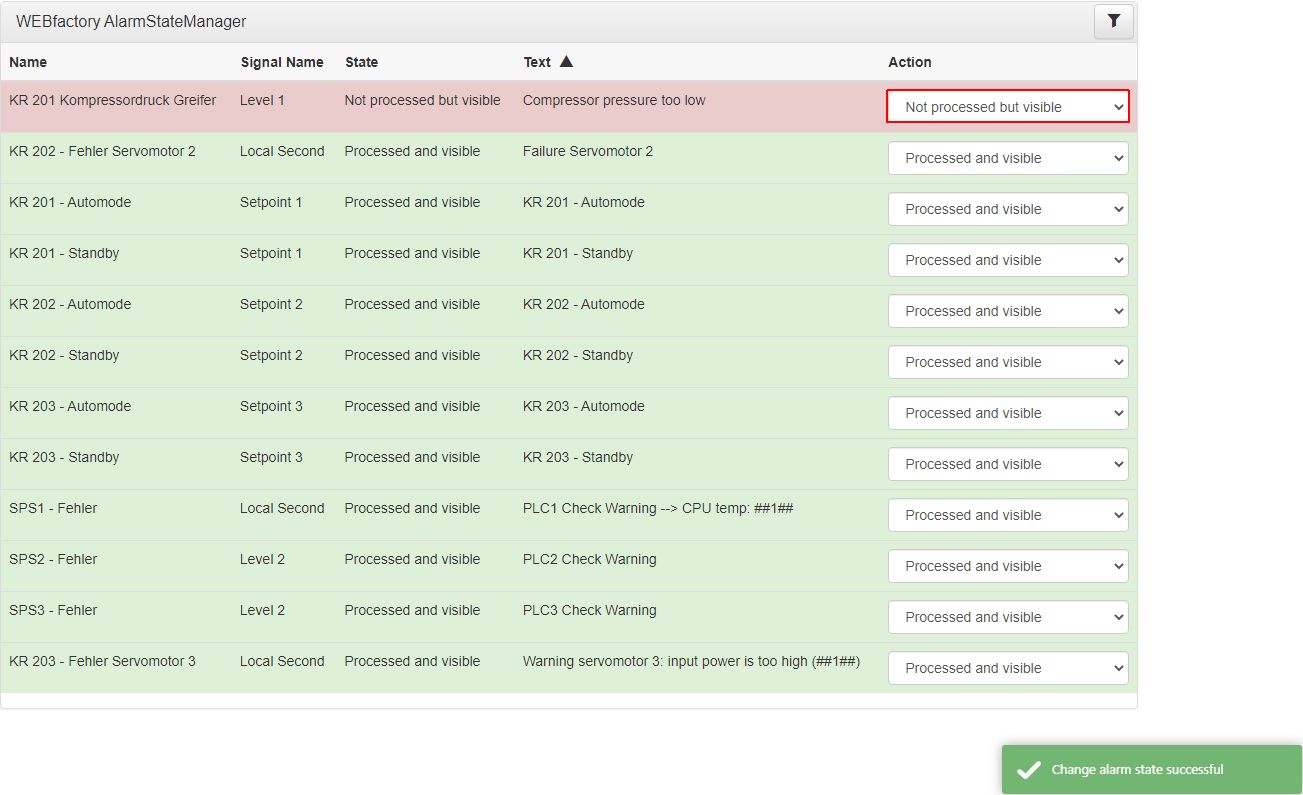This screenshot has width=1303, height=795.
Task: Click the sort arrow beside Text header
Action: pos(566,62)
